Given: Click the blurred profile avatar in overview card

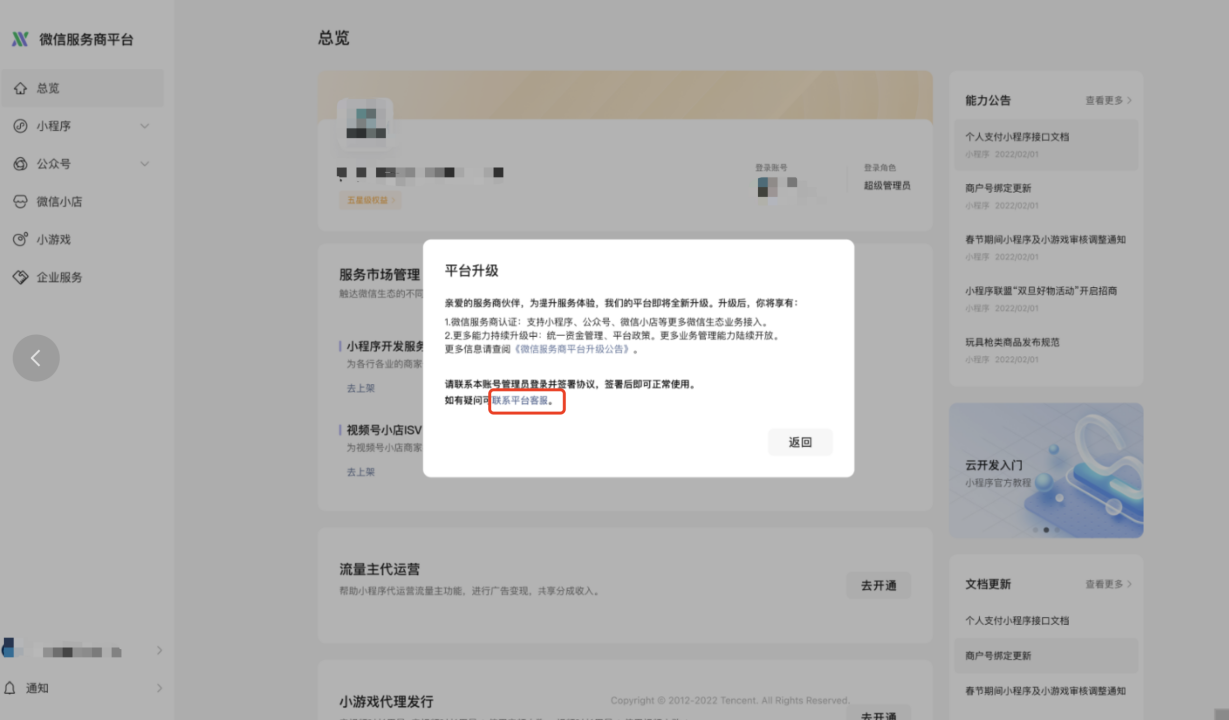Looking at the screenshot, I should coord(365,123).
